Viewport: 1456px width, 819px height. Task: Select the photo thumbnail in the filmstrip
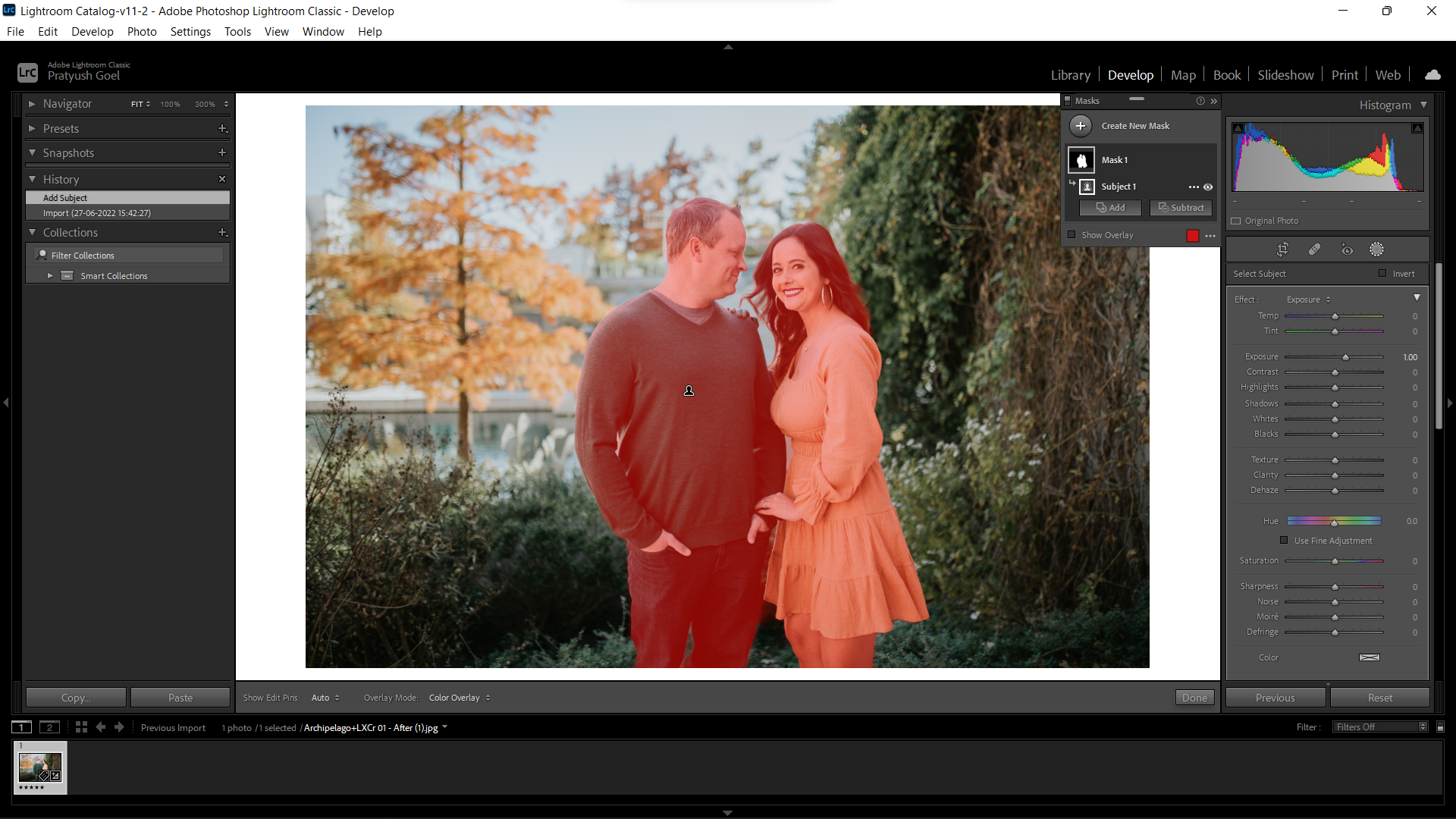[x=39, y=767]
